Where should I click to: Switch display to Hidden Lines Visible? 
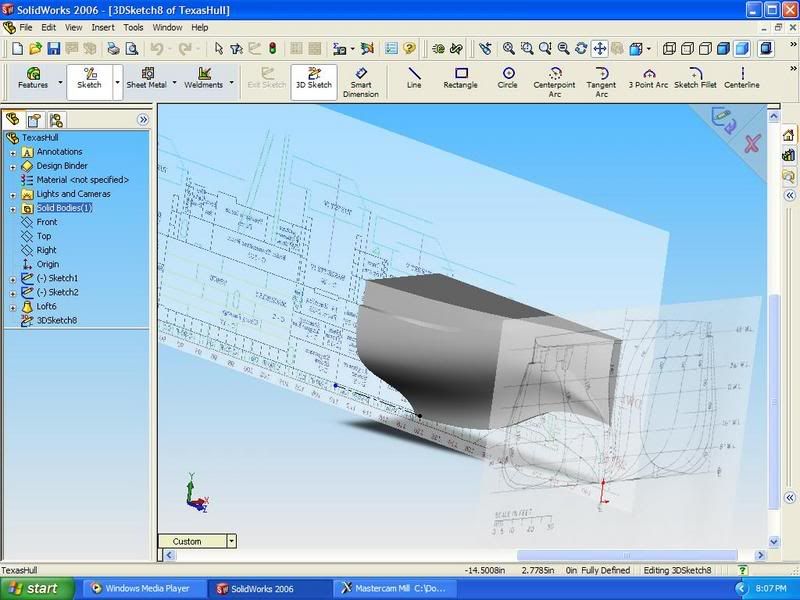[687, 49]
